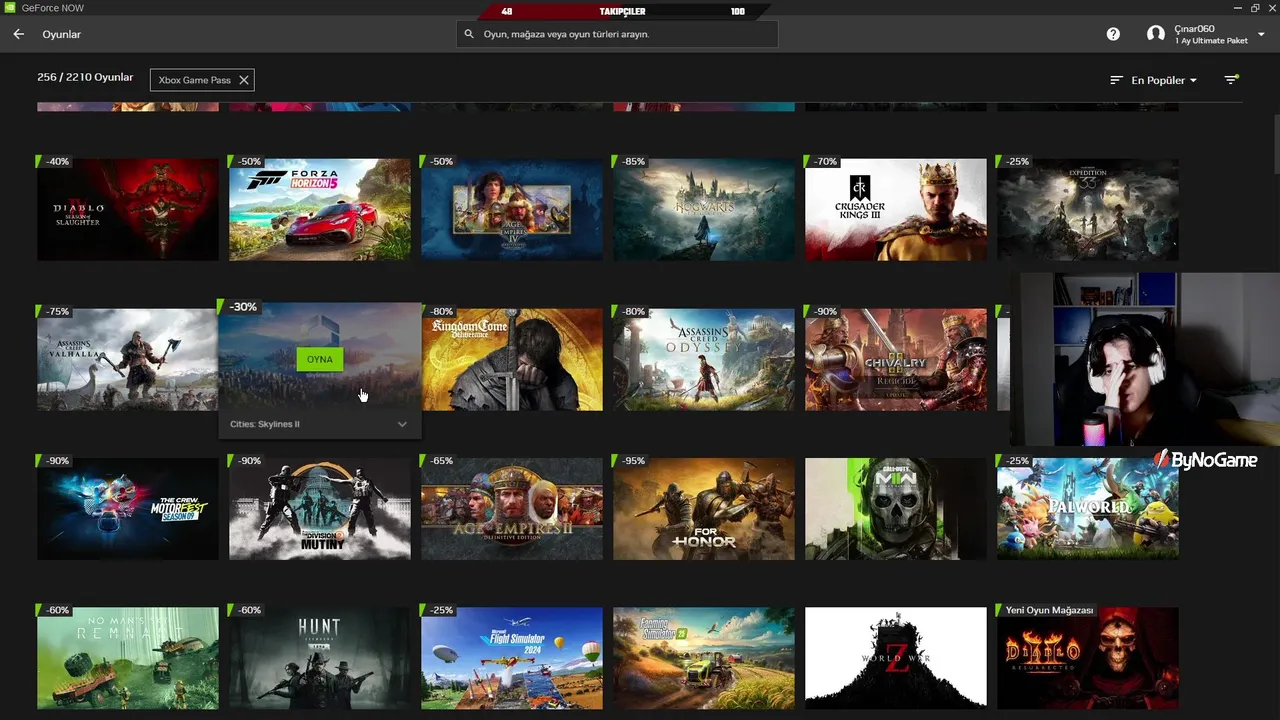Screen dimensions: 1280x720
Task: Click the 1 Ay Ultimate Paket label
Action: 1211,41
